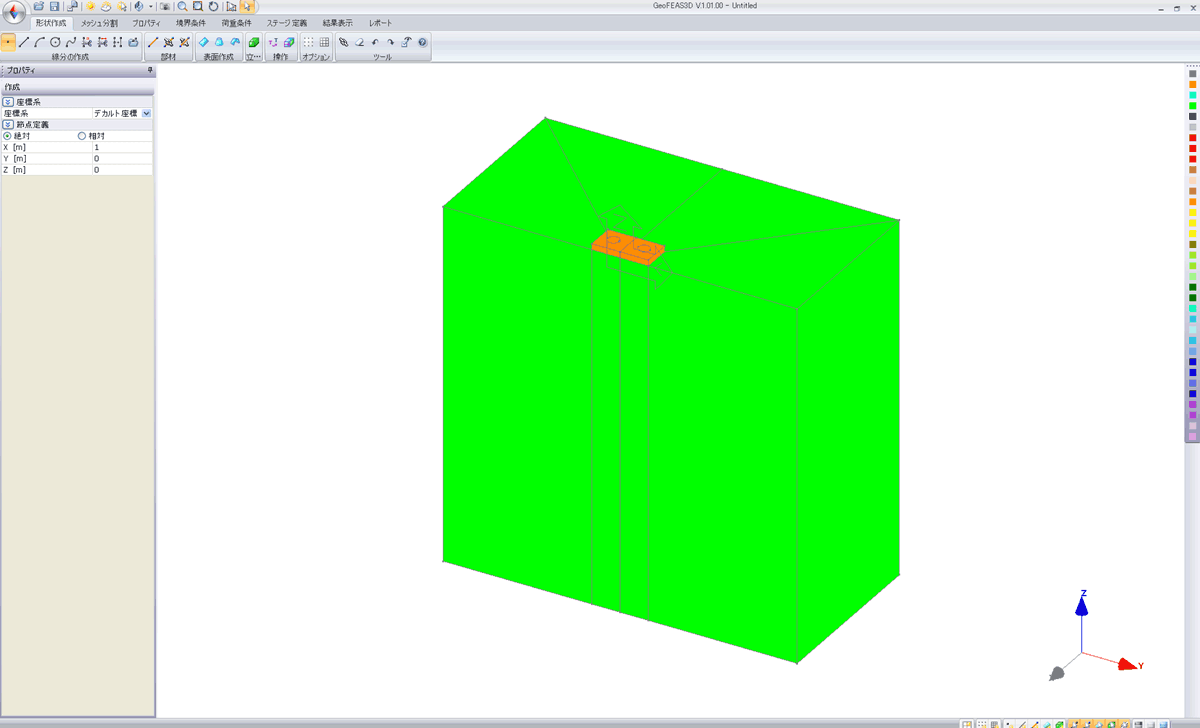Screen dimensions: 1200x728
Task: Click the green solid creation icon
Action: (253, 42)
